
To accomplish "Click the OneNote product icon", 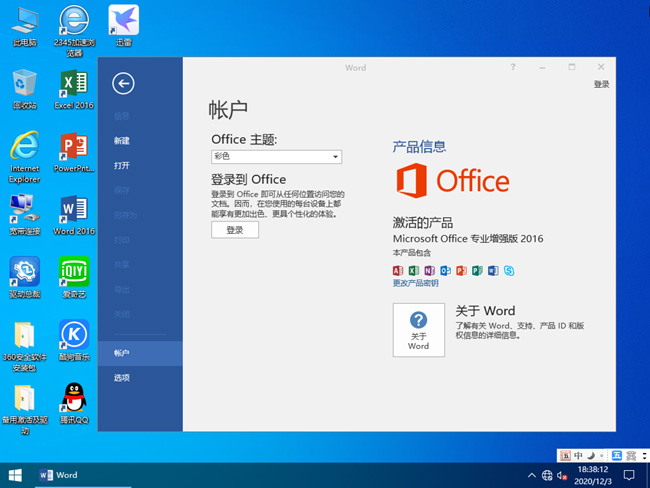I will pos(429,271).
